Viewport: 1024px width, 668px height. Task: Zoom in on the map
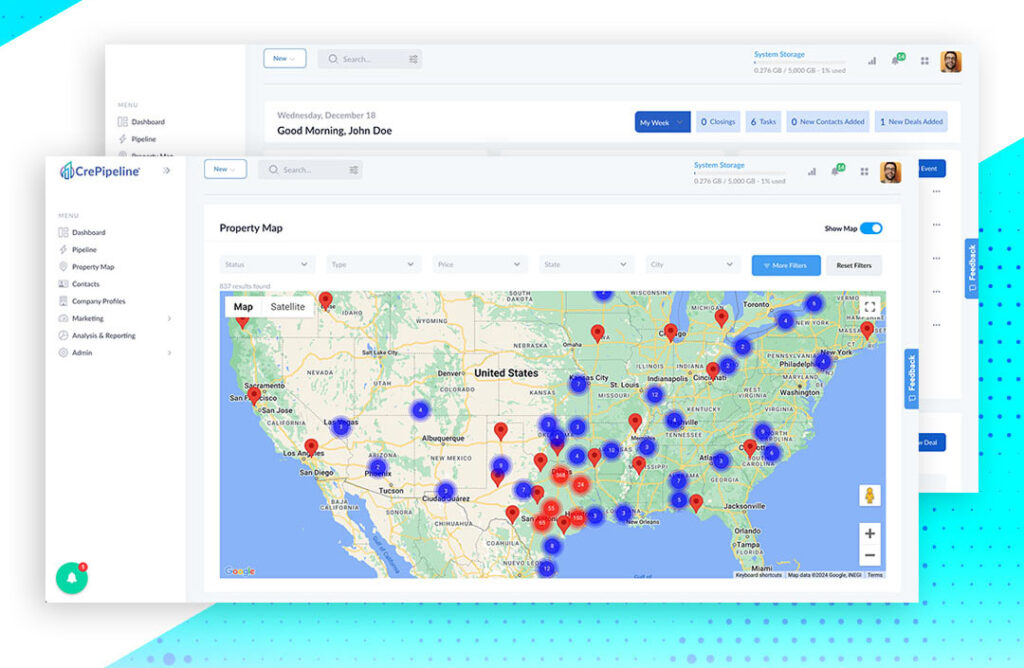pyautogui.click(x=869, y=533)
